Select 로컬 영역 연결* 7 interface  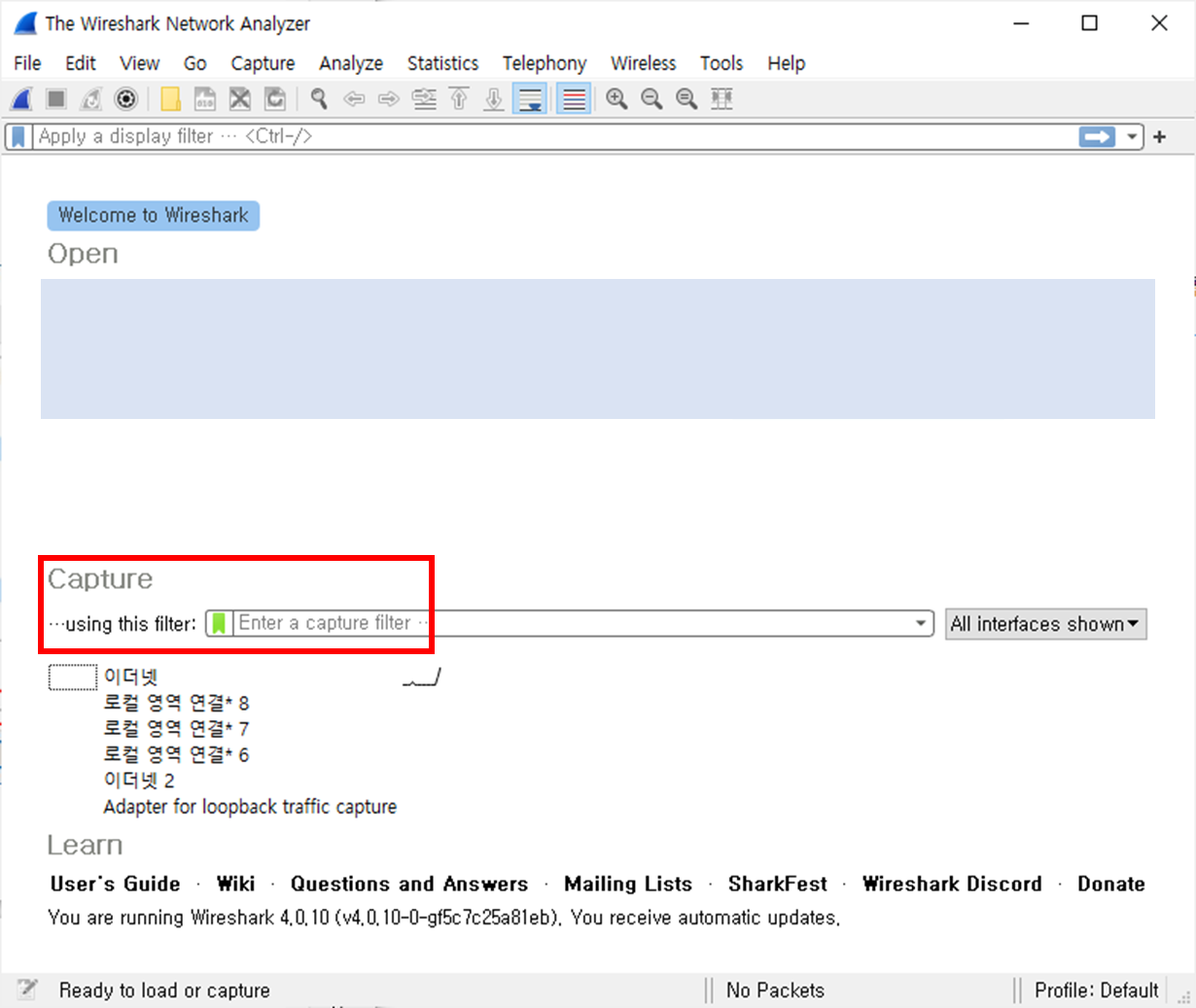(x=176, y=729)
